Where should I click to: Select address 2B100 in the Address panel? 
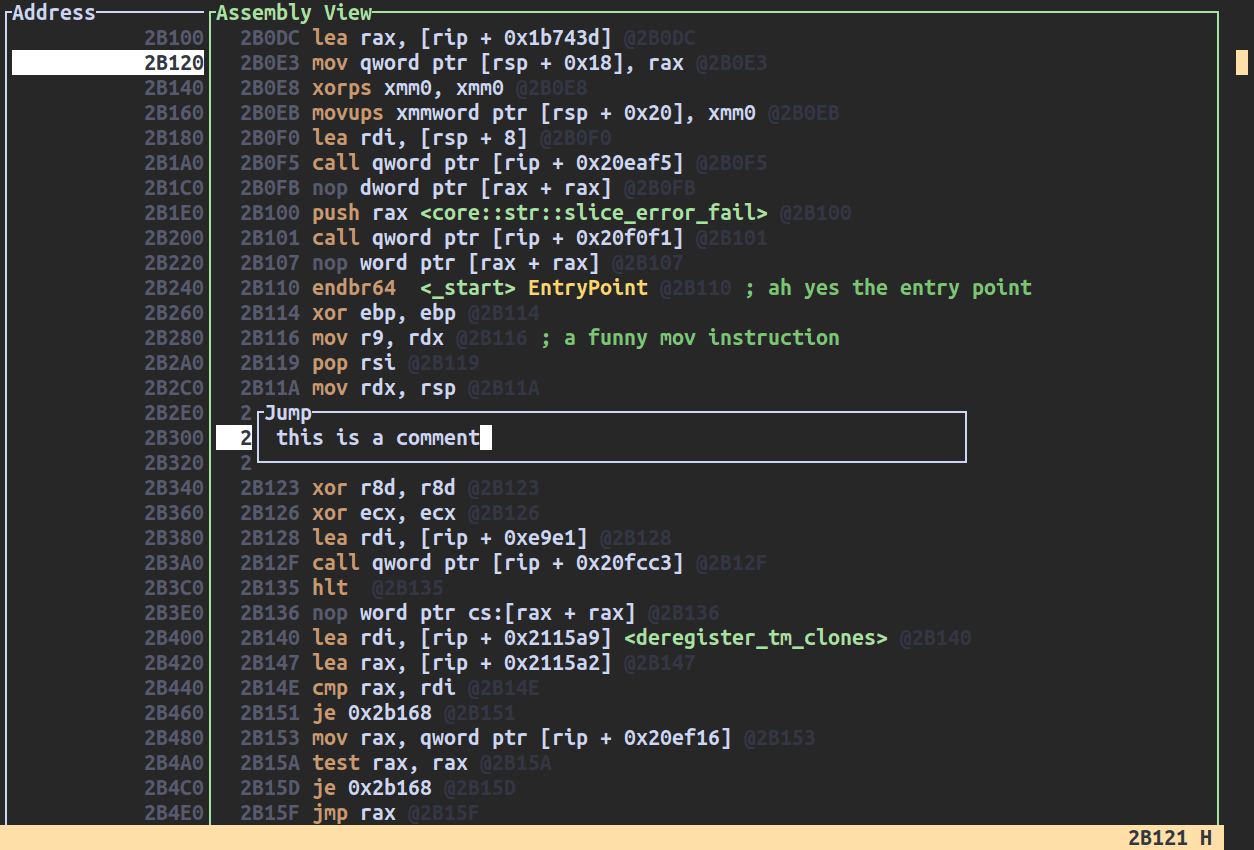pyautogui.click(x=174, y=38)
